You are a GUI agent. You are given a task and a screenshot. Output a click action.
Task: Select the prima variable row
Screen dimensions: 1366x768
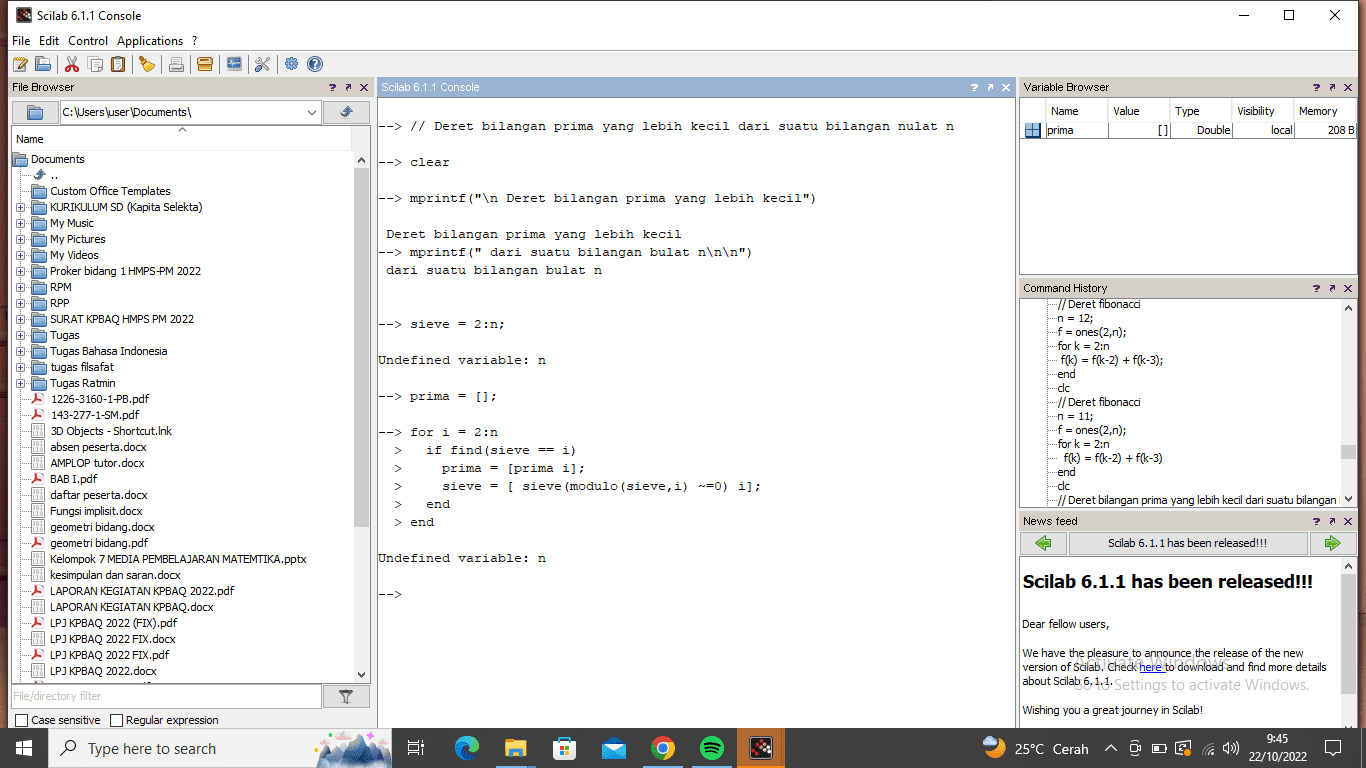[x=1188, y=130]
